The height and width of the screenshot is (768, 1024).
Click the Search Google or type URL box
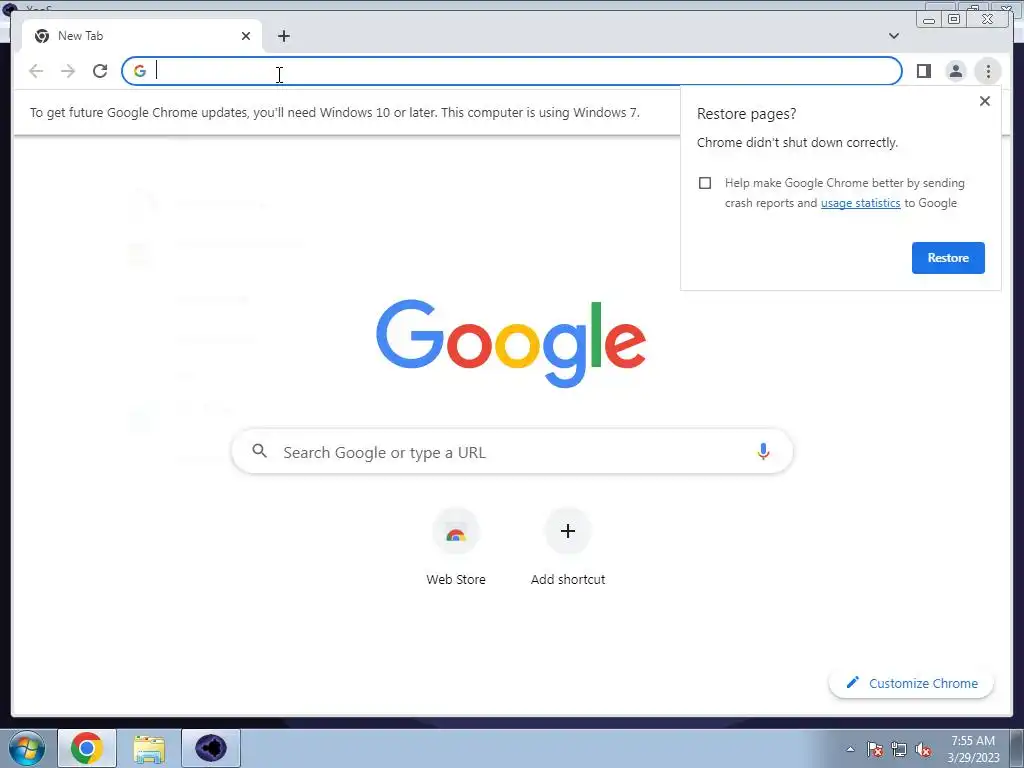pyautogui.click(x=512, y=451)
